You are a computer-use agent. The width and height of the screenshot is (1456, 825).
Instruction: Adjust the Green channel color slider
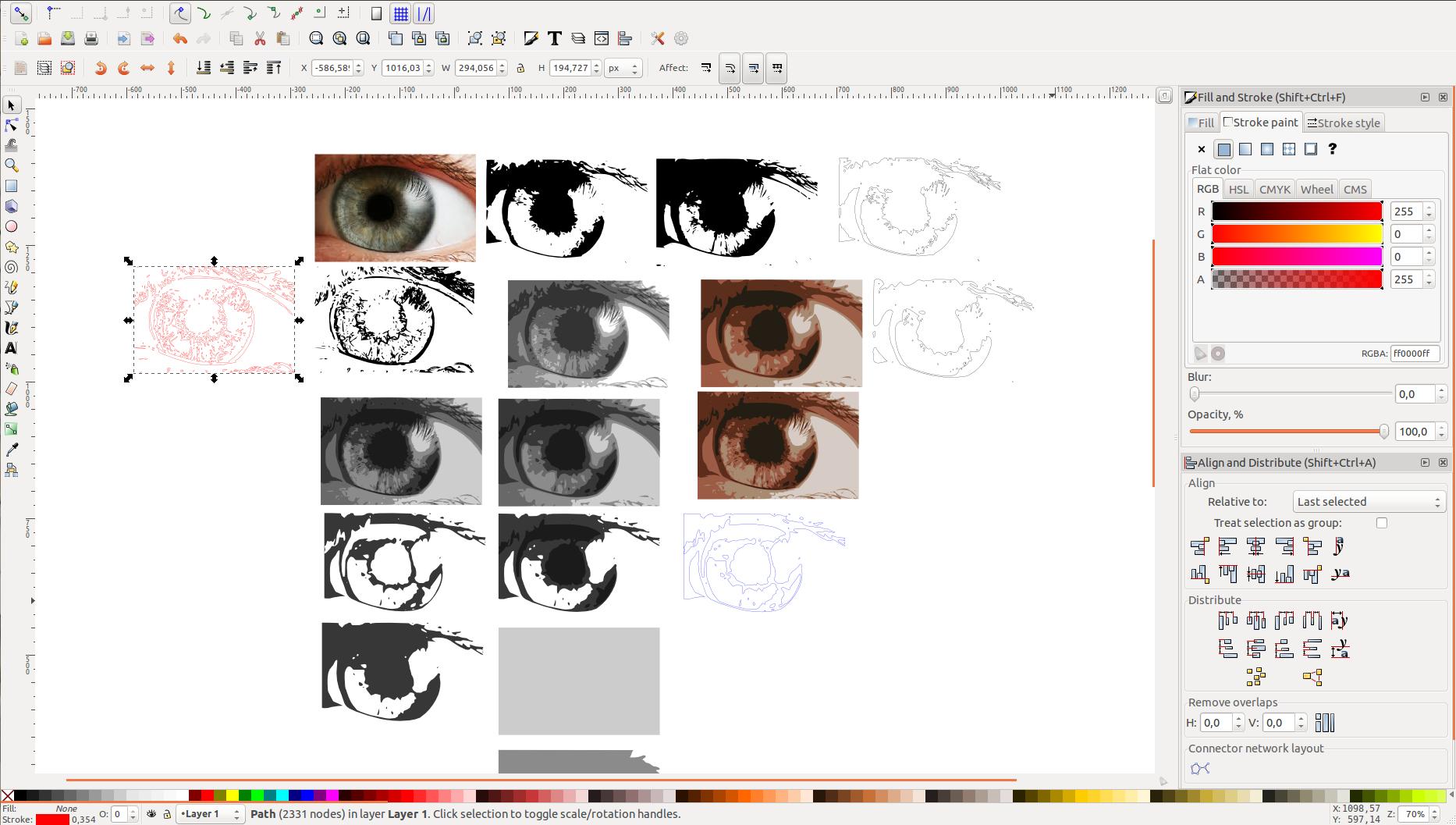click(1297, 234)
